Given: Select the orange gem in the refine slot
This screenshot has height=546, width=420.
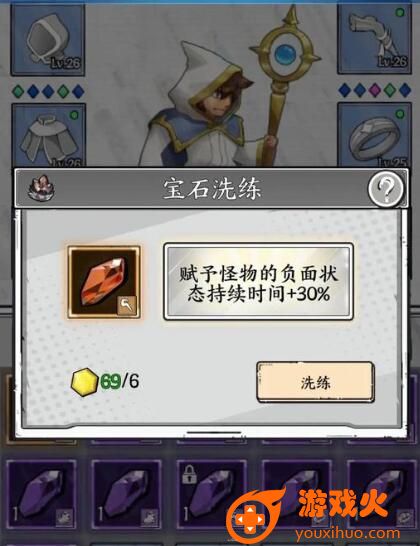Looking at the screenshot, I should (x=104, y=282).
